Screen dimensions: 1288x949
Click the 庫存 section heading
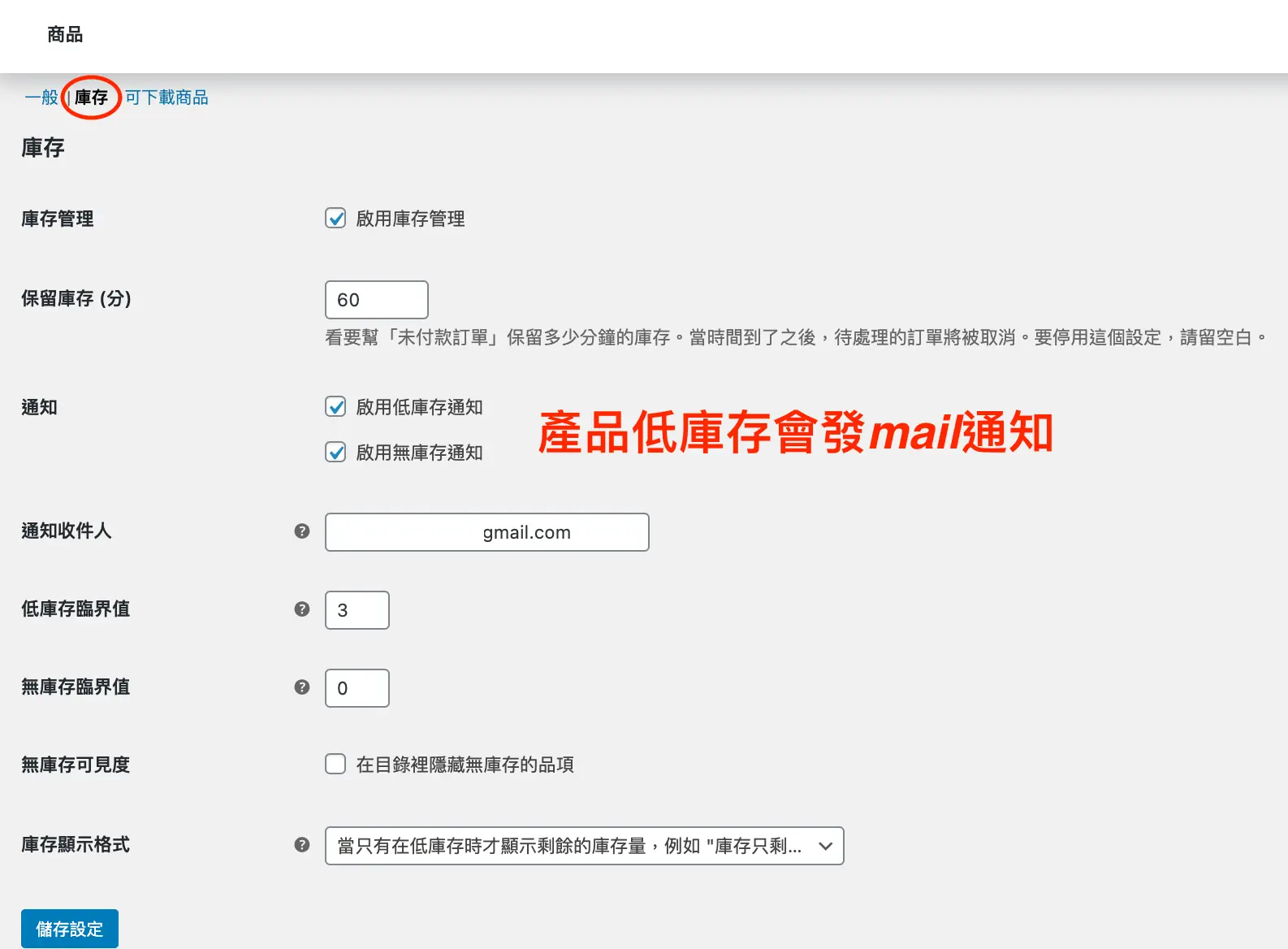[x=43, y=148]
